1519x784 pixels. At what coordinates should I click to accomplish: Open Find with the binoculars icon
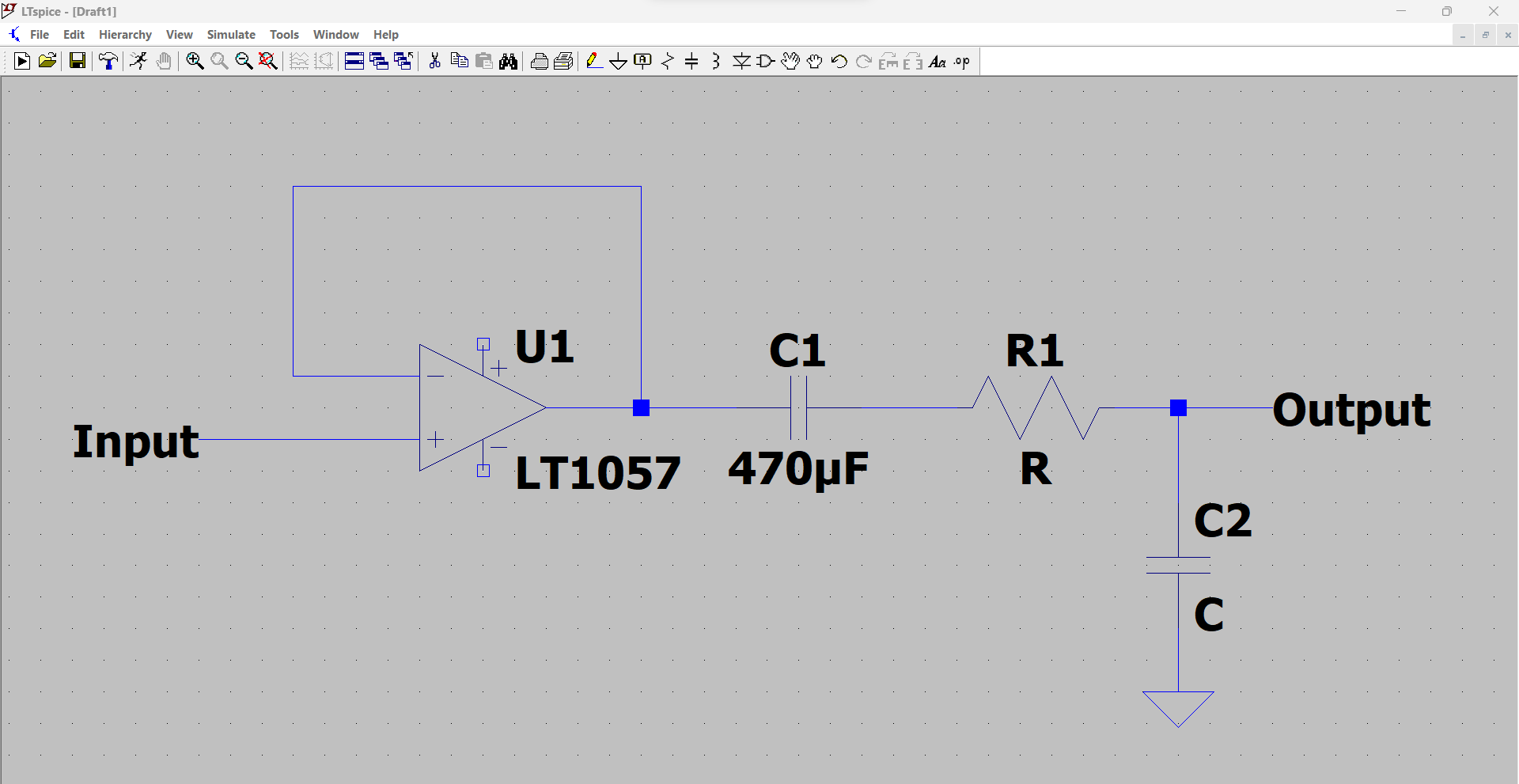tap(509, 61)
